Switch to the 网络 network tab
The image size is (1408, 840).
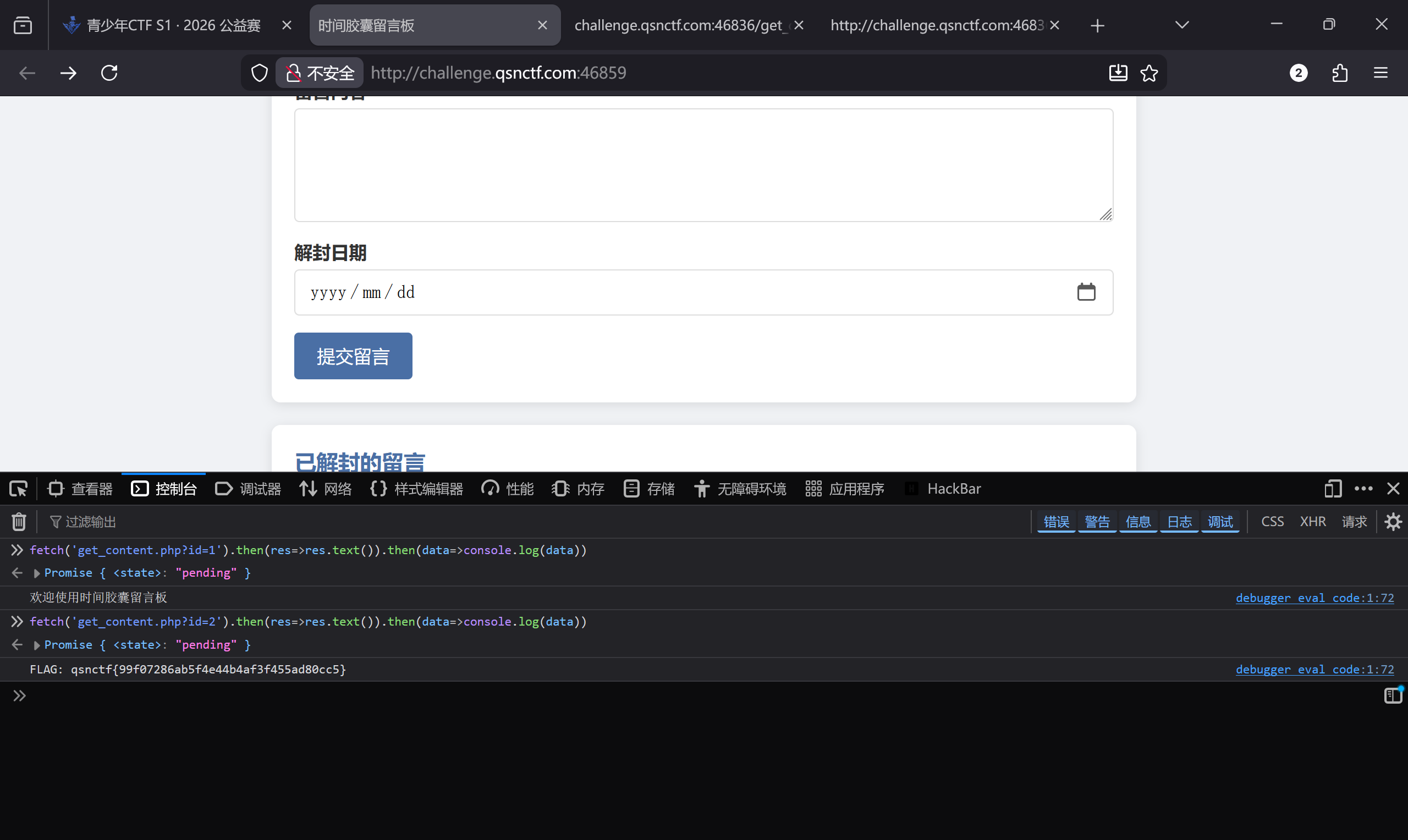326,489
